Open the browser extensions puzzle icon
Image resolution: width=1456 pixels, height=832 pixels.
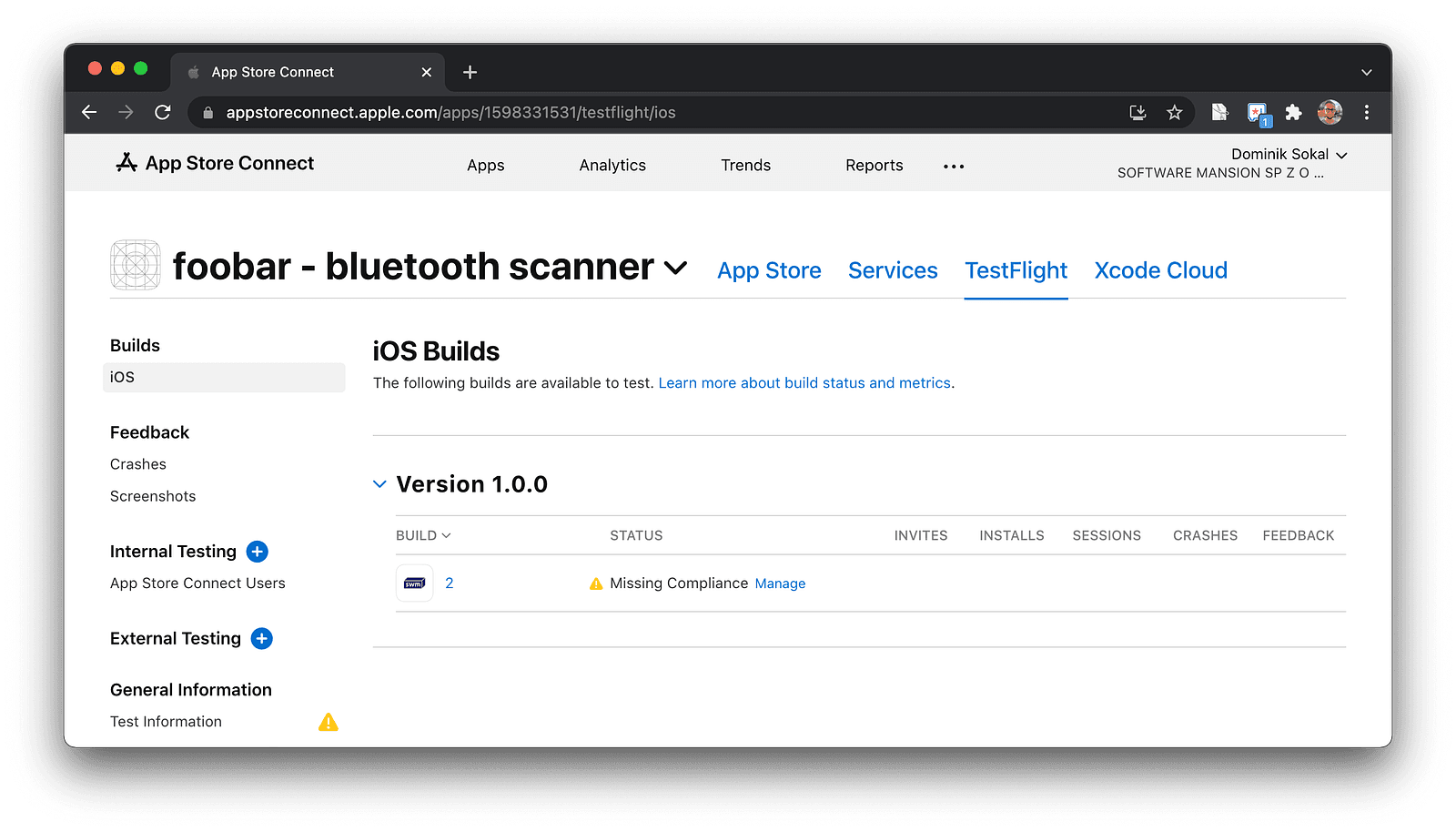[1293, 113]
